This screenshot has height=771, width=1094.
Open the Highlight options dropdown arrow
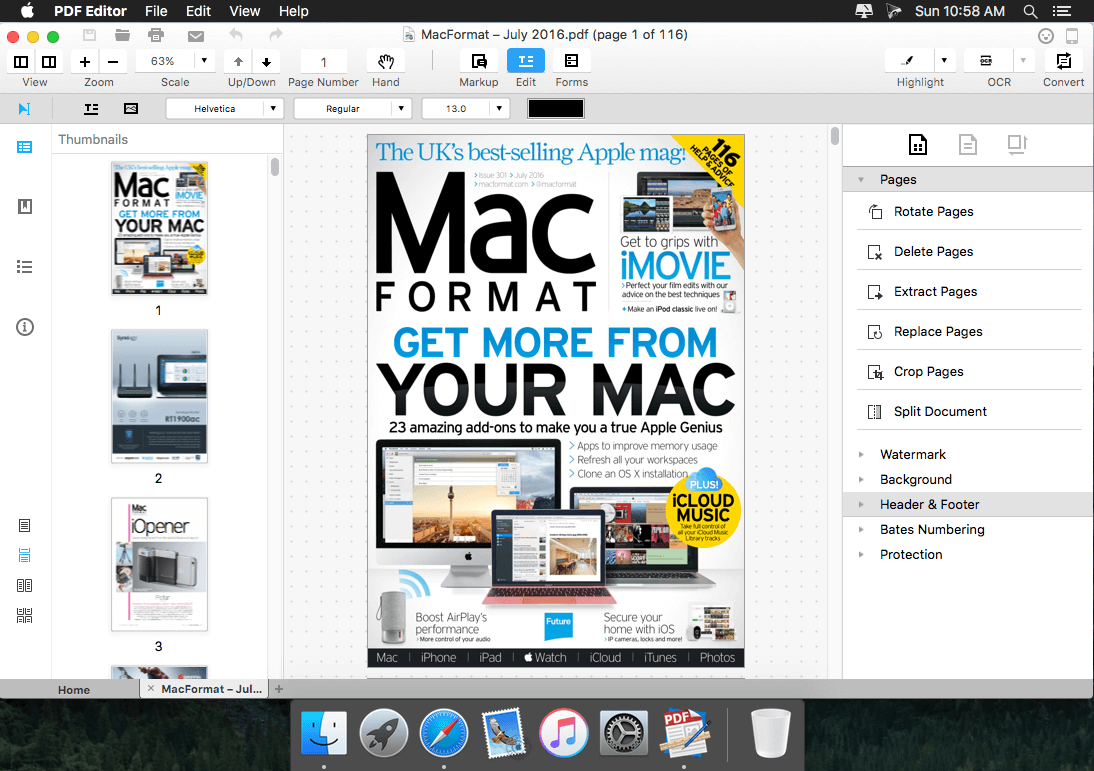point(944,61)
